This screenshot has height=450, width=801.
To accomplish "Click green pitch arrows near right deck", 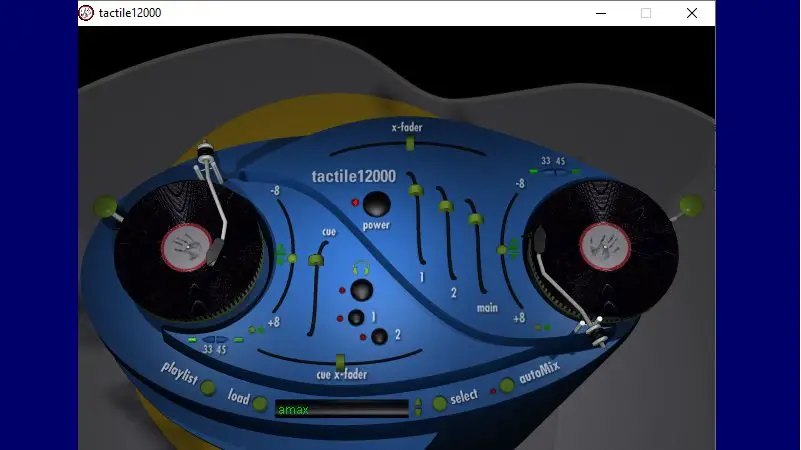I will (513, 248).
